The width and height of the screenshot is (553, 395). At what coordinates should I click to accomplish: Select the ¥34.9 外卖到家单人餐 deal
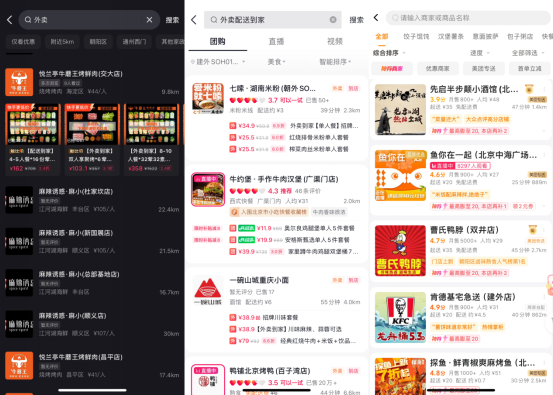[x=294, y=126]
